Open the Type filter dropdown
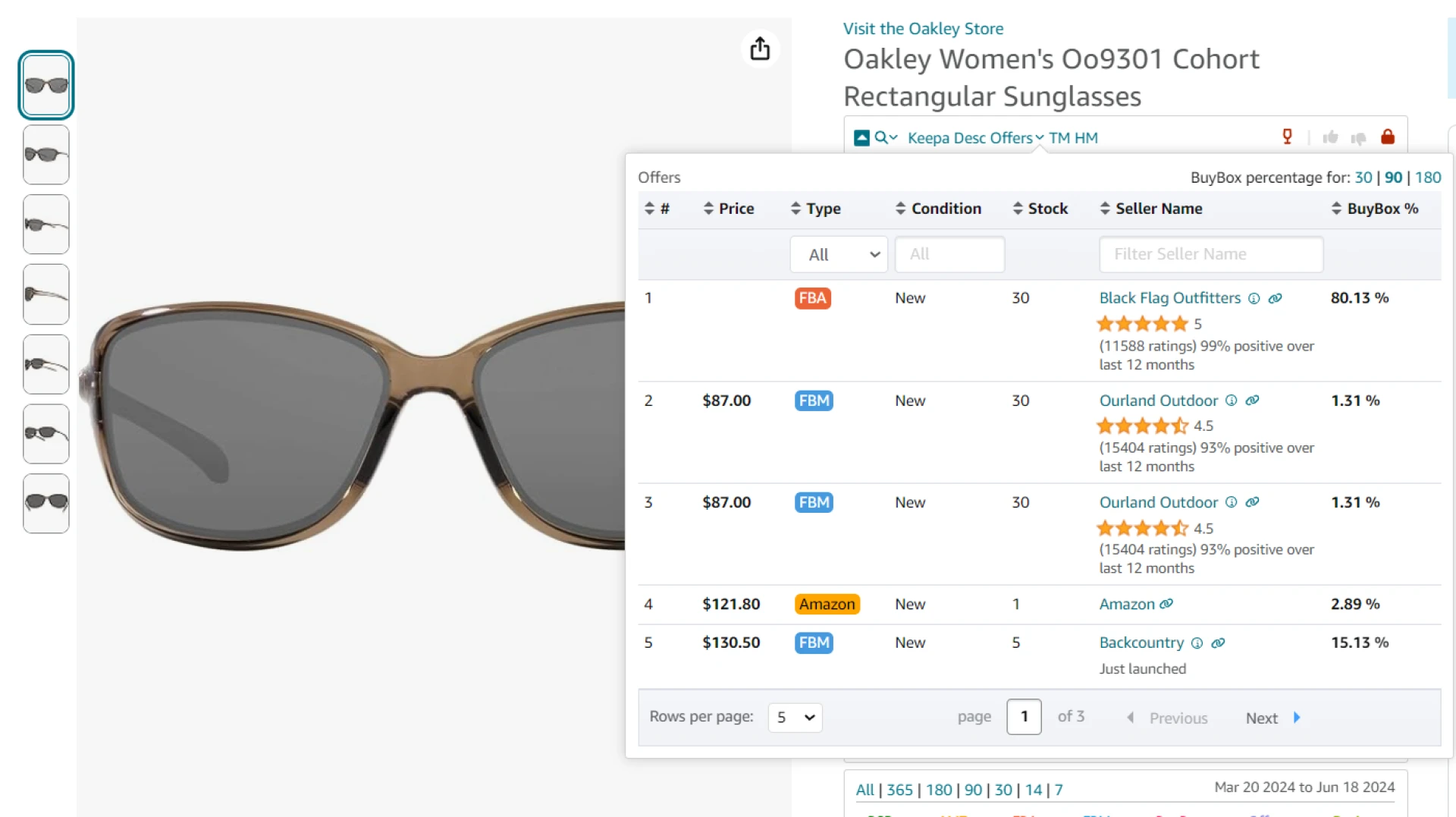The width and height of the screenshot is (1456, 817). click(838, 254)
